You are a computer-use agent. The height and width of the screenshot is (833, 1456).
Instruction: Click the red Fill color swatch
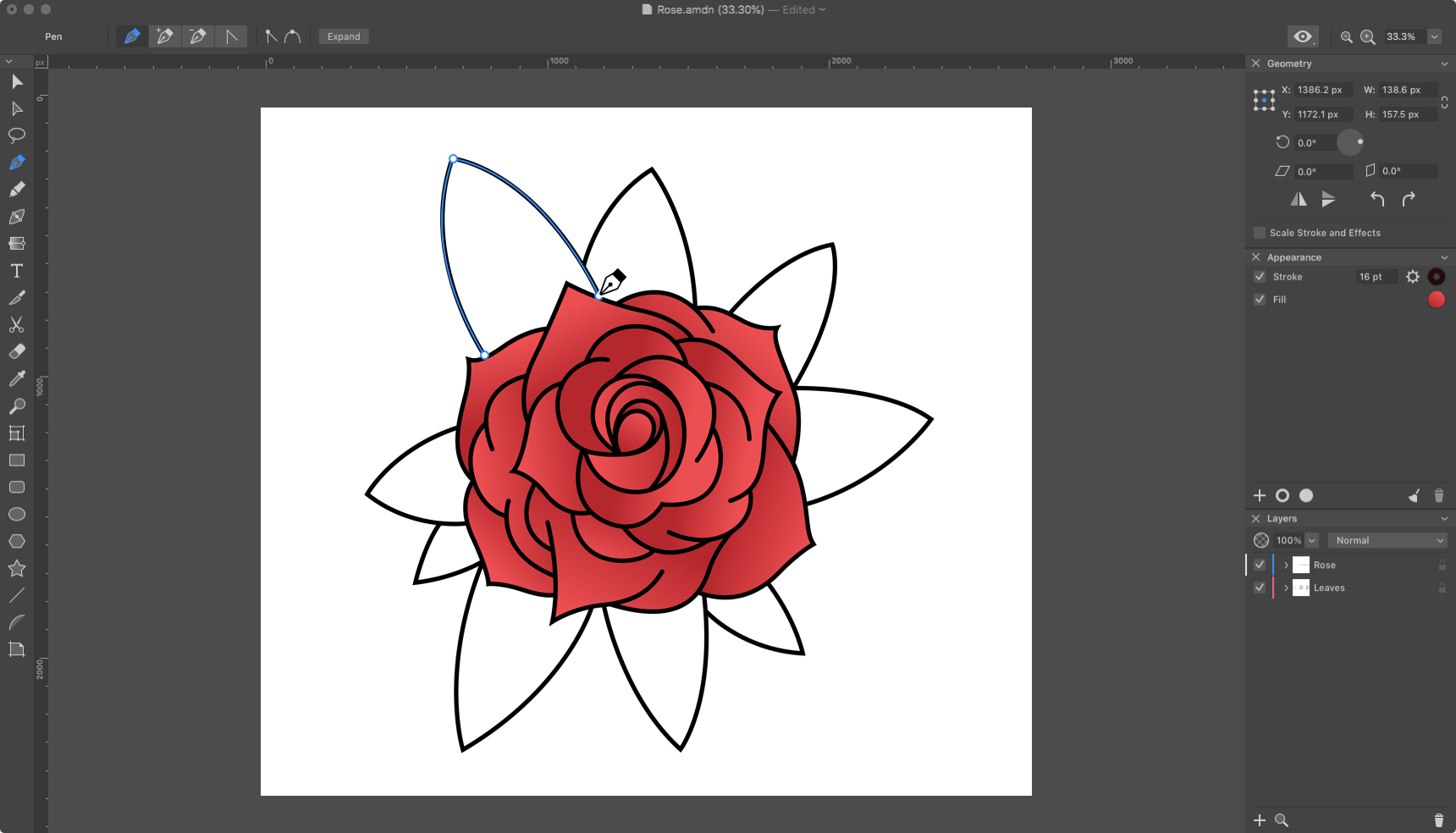tap(1437, 299)
